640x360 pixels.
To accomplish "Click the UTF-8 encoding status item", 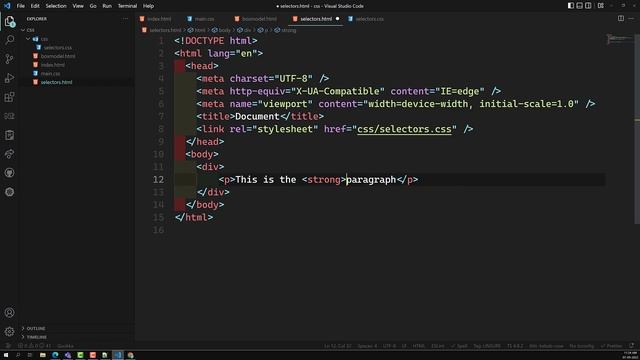I will [389, 346].
